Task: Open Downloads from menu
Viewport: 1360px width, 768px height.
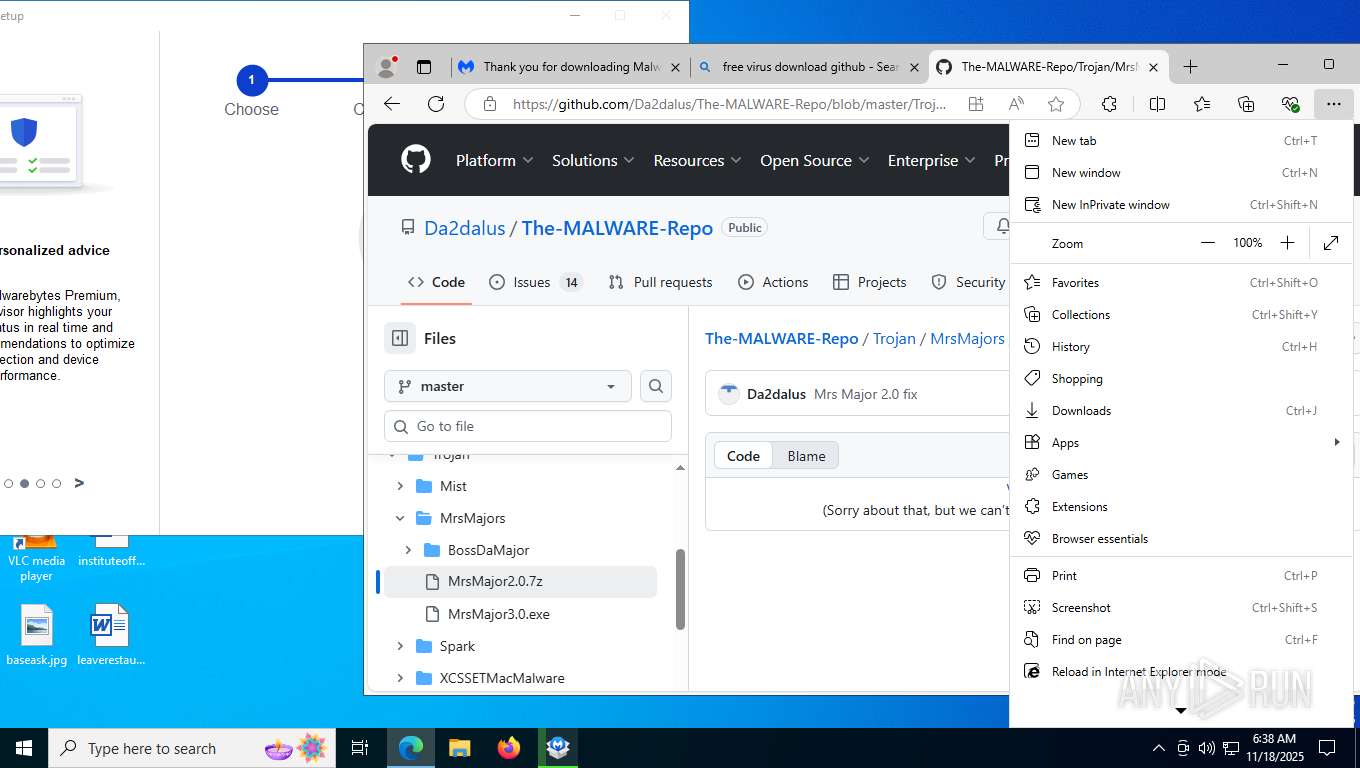Action: [1181, 411]
